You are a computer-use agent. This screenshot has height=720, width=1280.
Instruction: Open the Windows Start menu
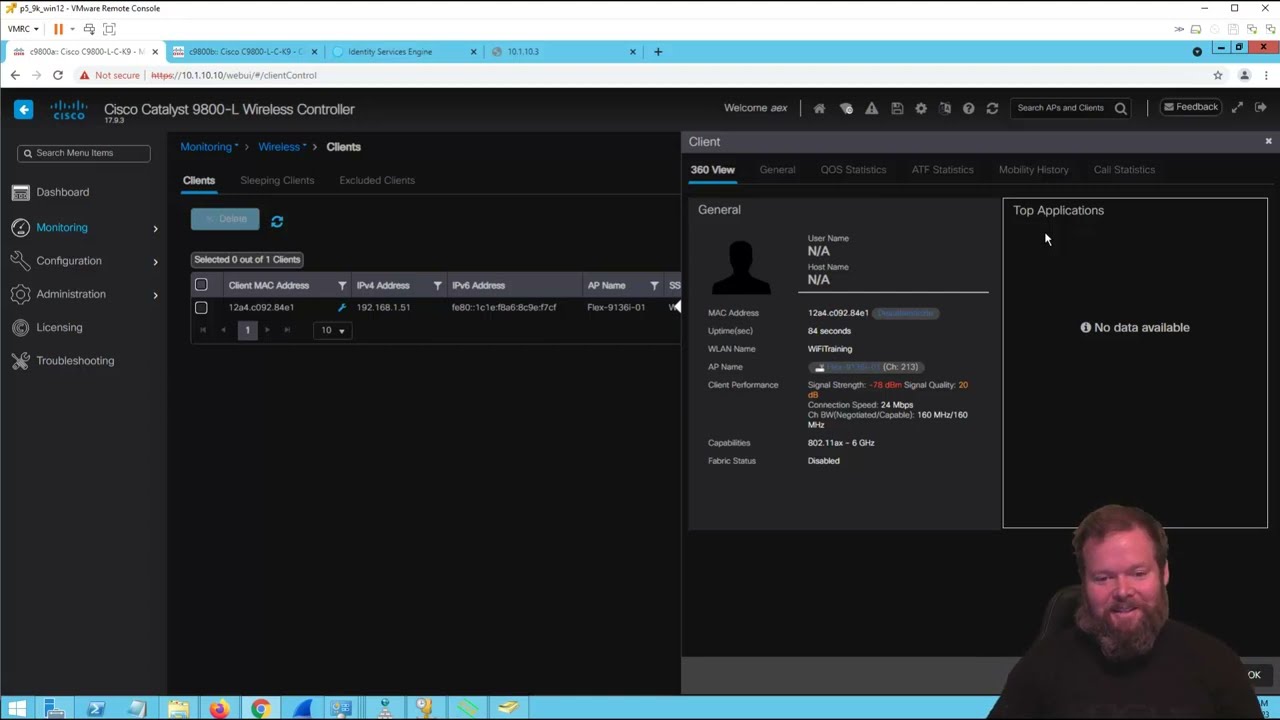[x=16, y=709]
